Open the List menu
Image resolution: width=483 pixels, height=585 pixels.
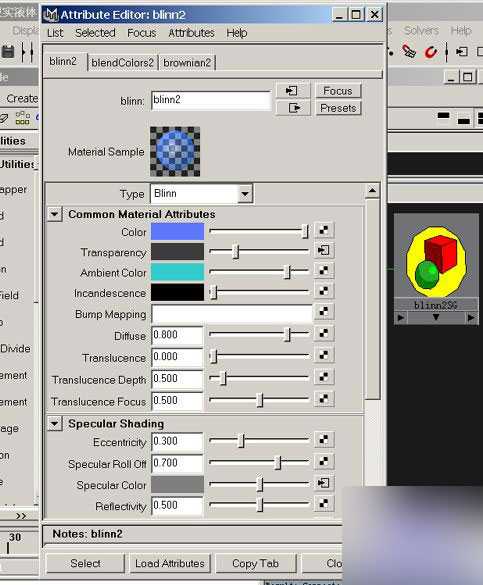55,33
